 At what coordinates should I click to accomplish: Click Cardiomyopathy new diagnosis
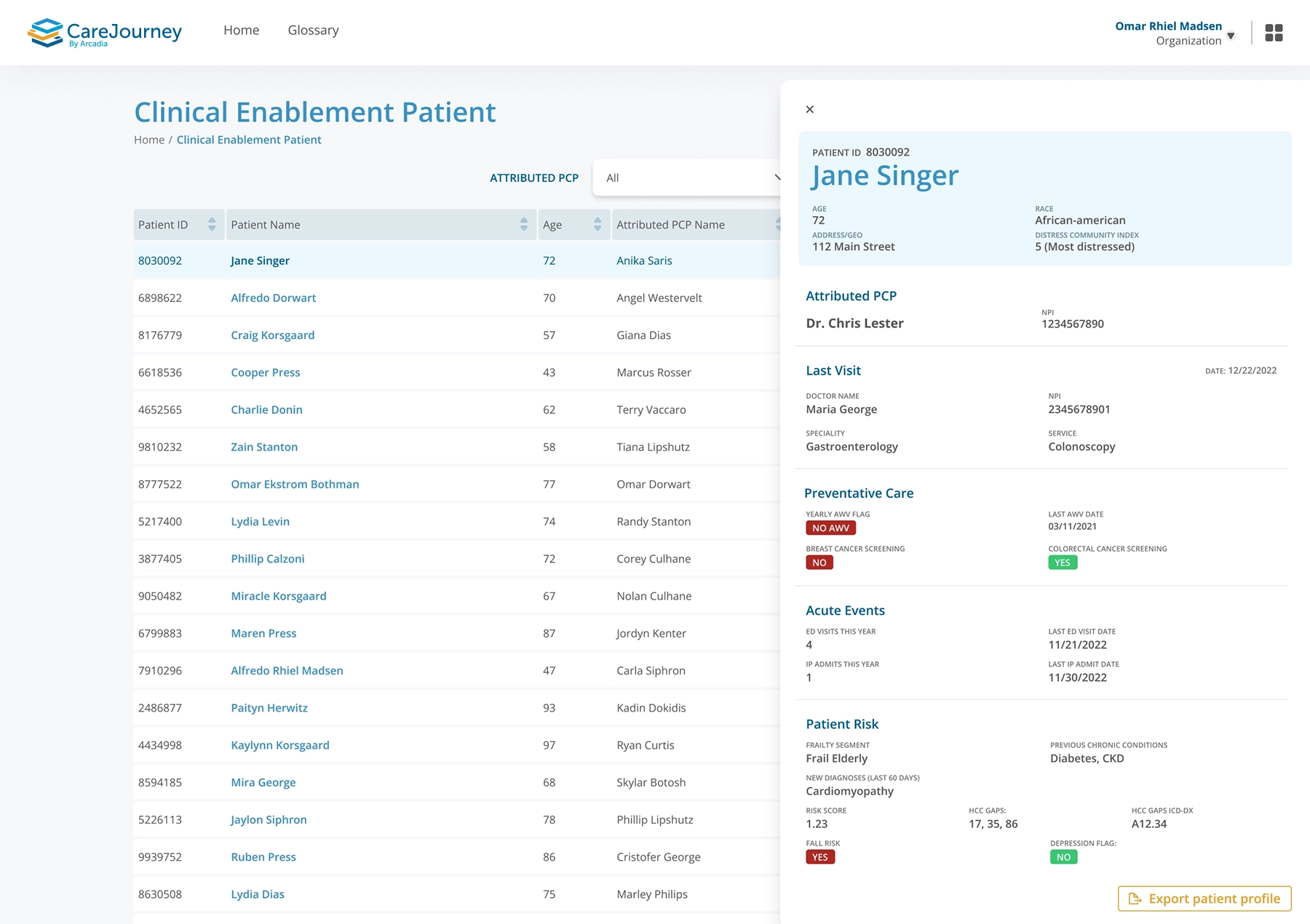[x=849, y=792]
